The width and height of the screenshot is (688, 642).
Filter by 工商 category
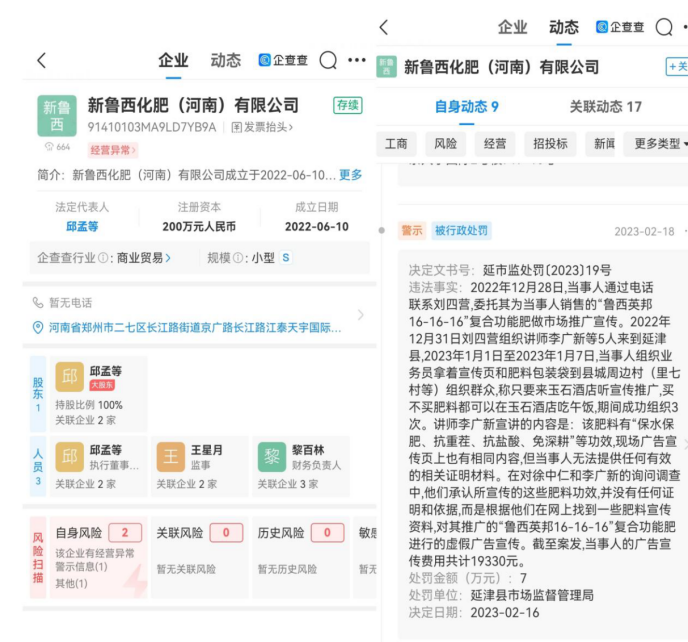(x=396, y=144)
